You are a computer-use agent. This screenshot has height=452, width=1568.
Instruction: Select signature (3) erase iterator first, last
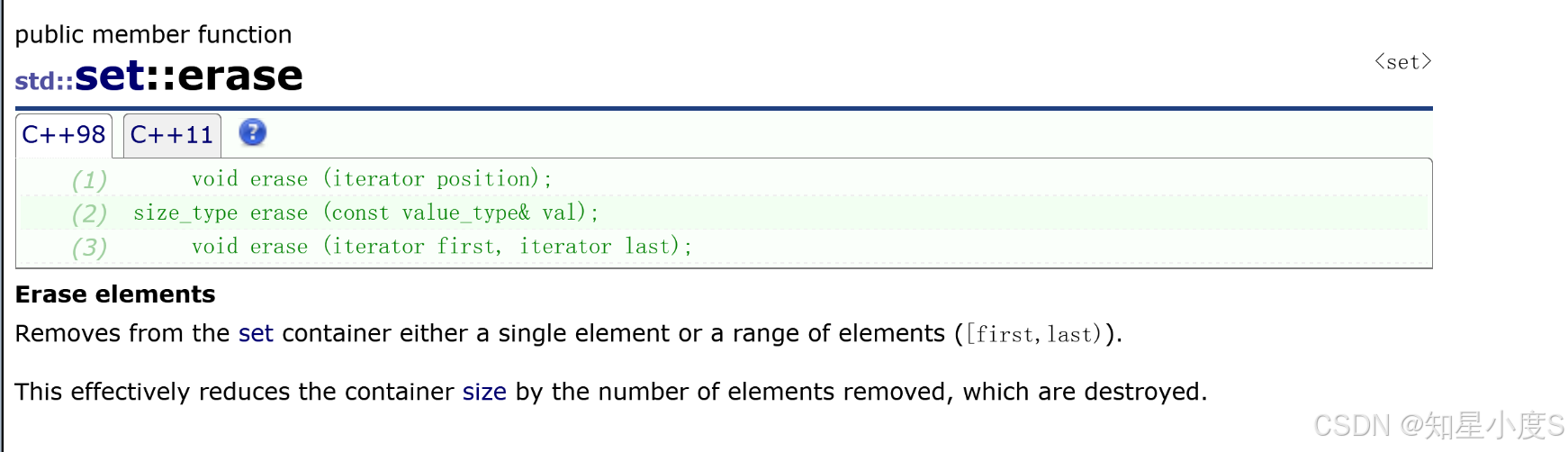pyautogui.click(x=442, y=246)
